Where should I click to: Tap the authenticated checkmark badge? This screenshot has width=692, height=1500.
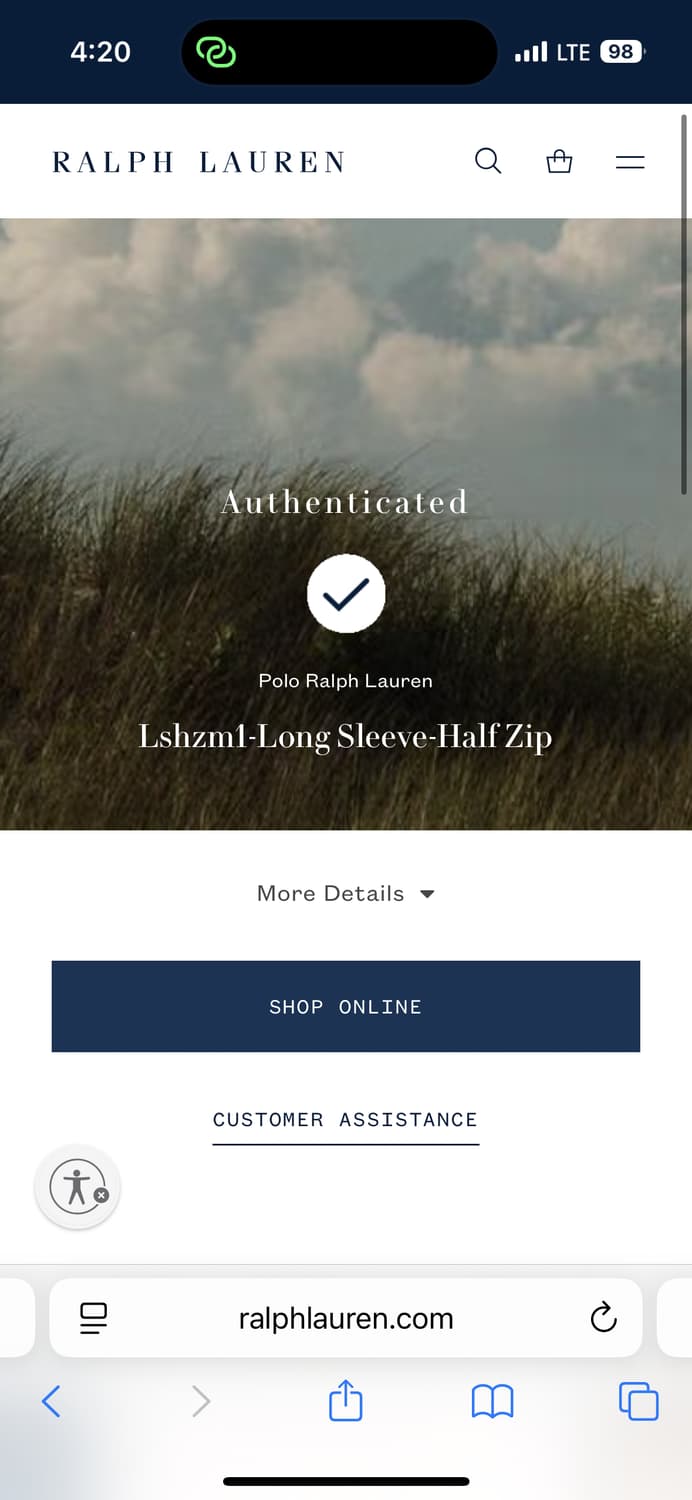coord(346,594)
